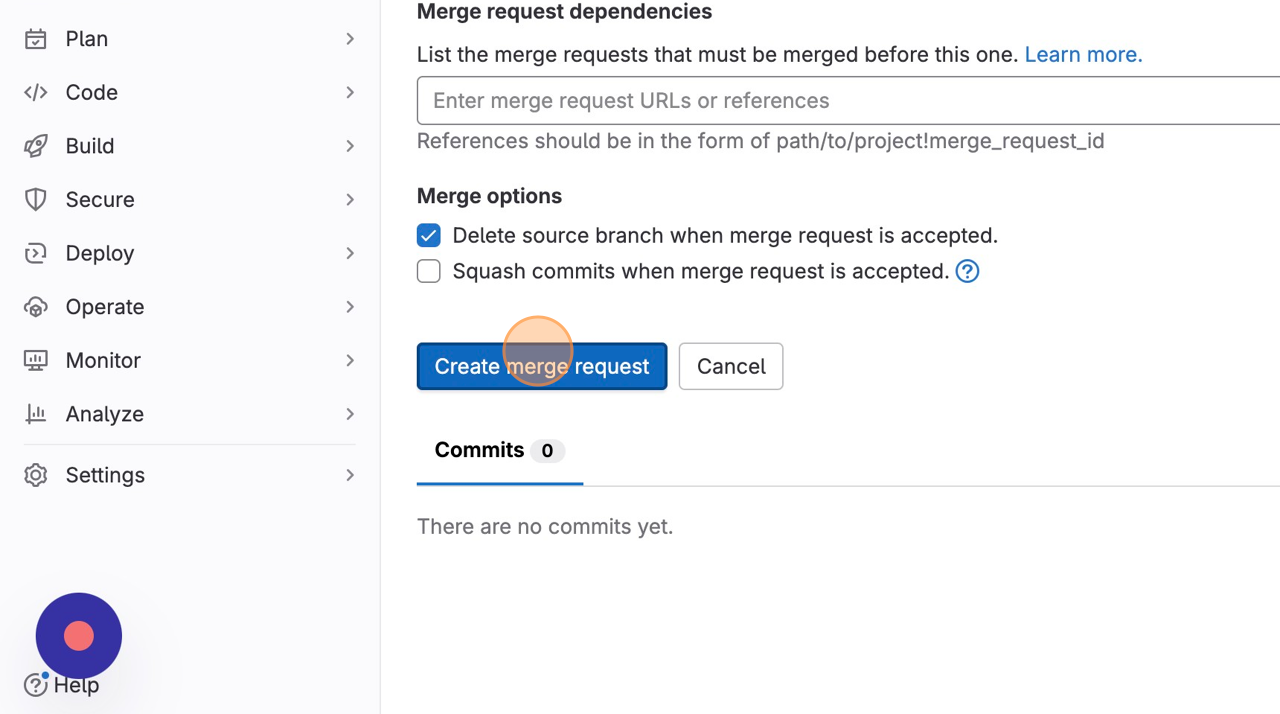This screenshot has width=1280, height=714.
Task: Open the Plan sidebar section
Action: pos(190,39)
